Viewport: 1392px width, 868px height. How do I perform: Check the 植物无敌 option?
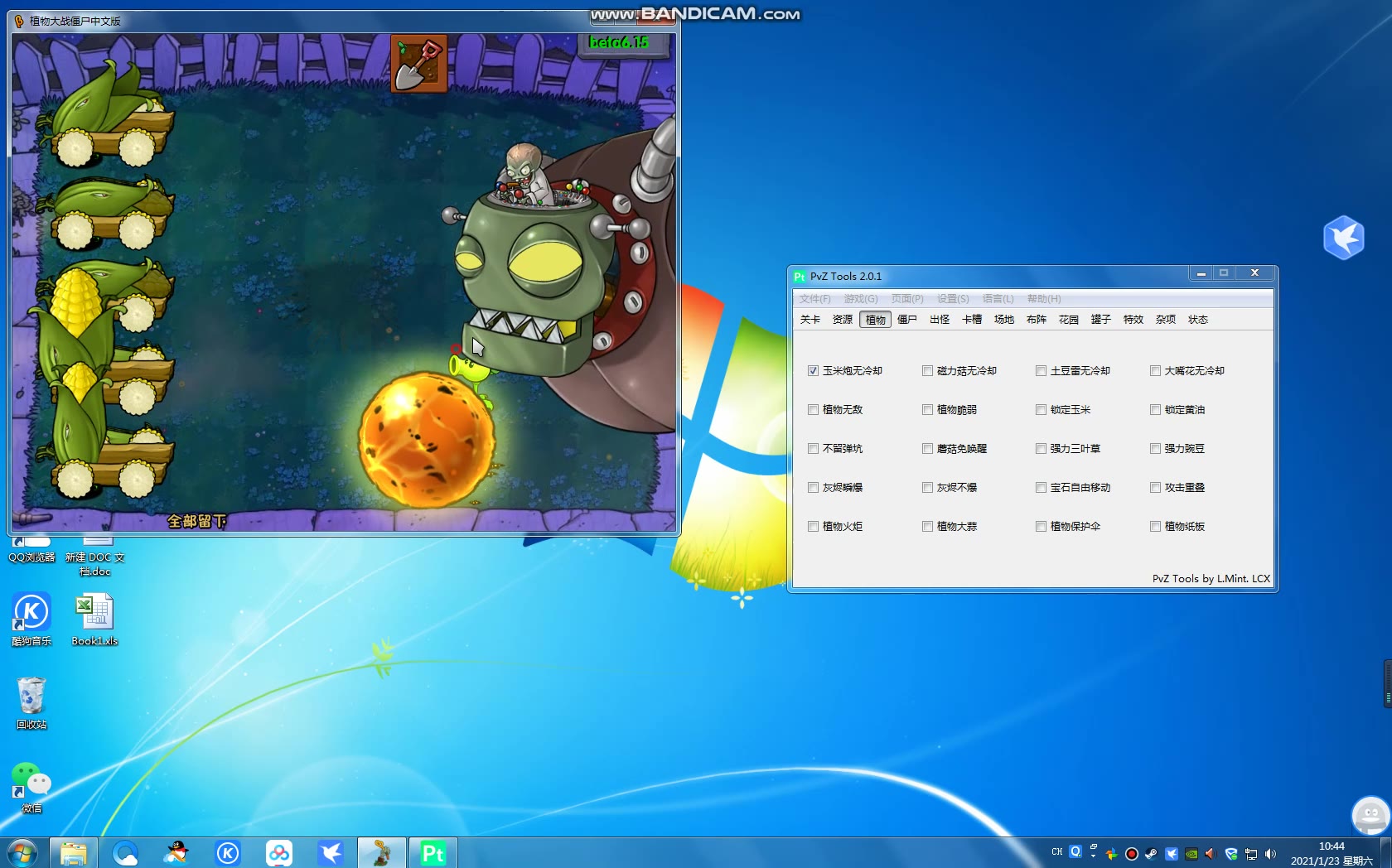[813, 409]
